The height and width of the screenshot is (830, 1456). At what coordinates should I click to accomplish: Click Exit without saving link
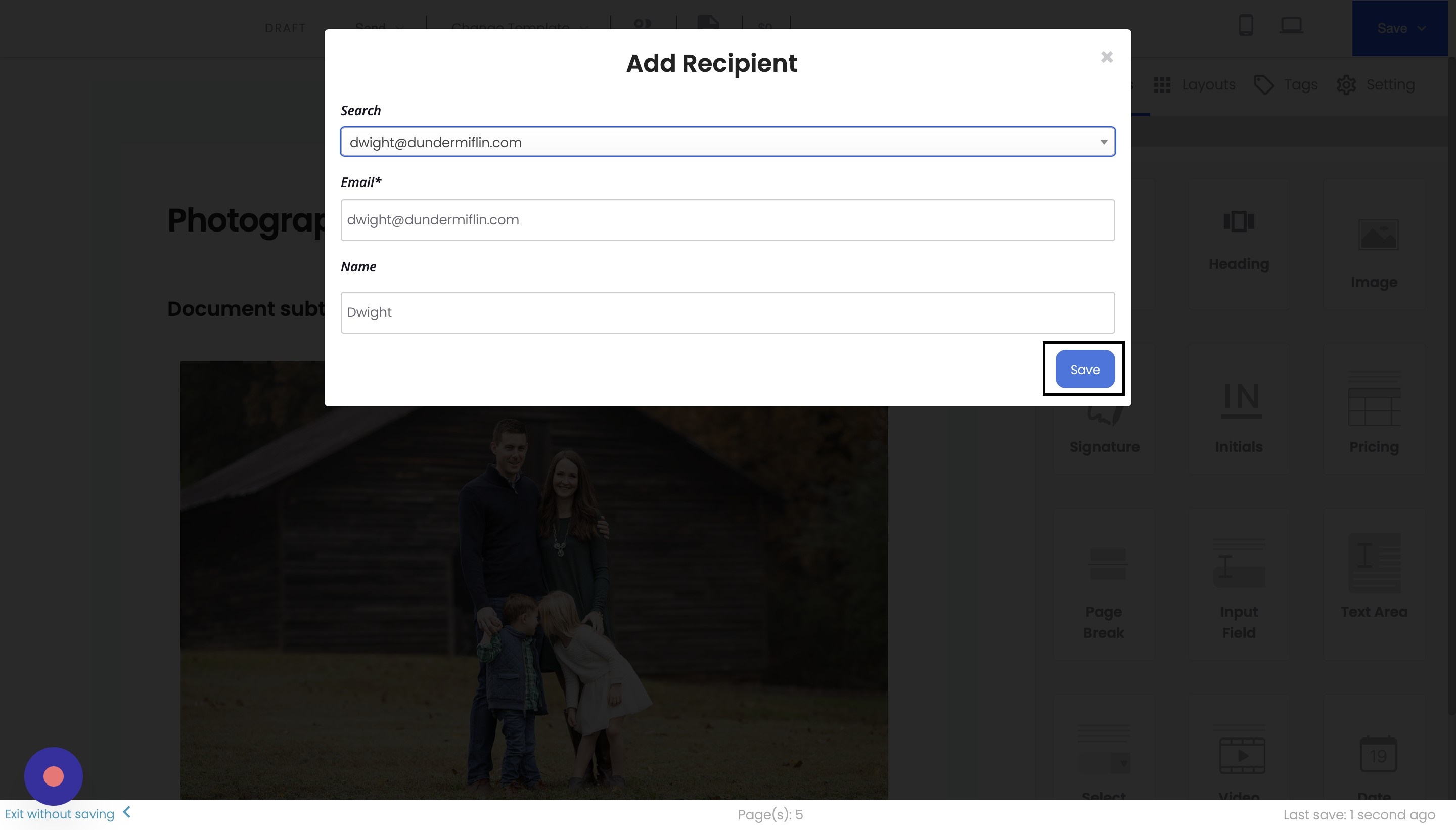point(60,813)
